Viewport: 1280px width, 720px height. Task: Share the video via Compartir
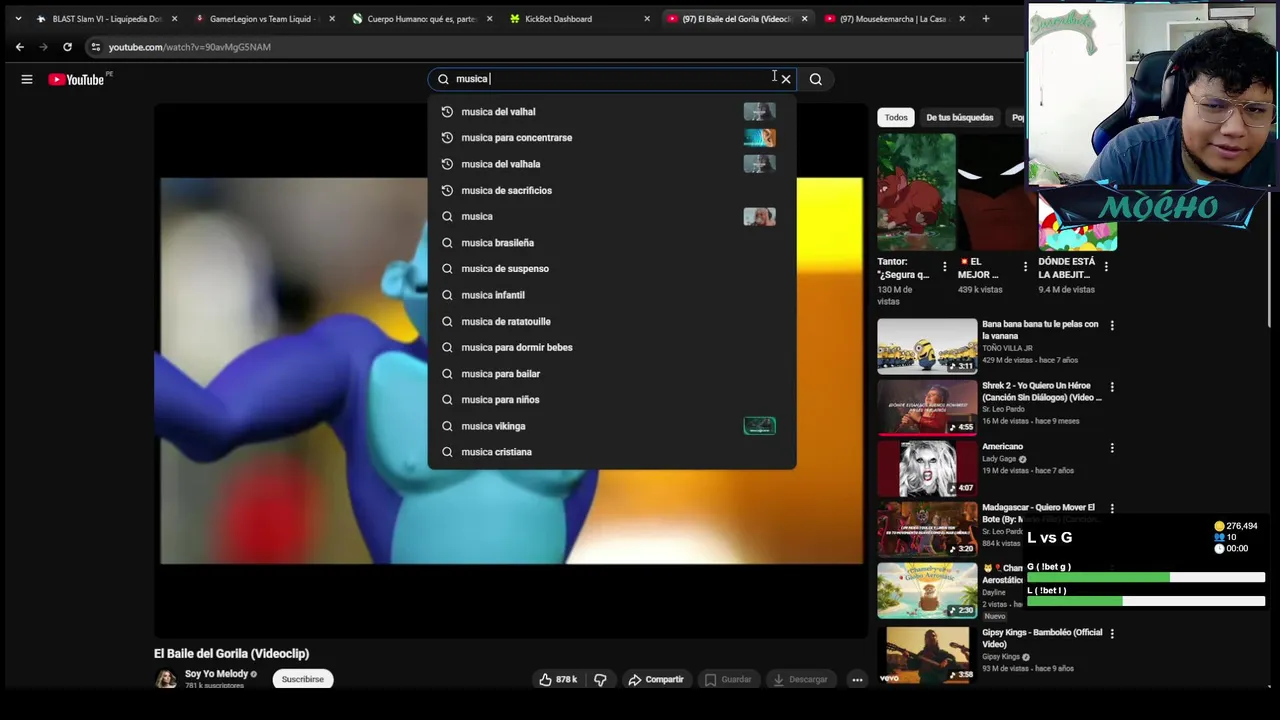[656, 679]
